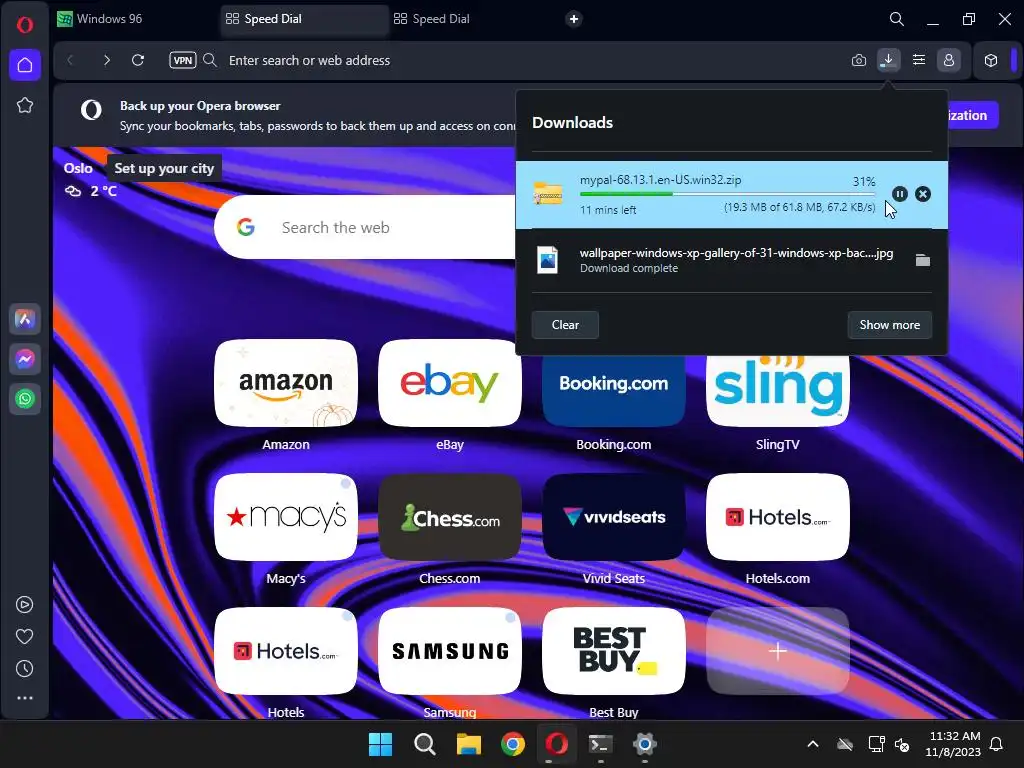Pause the mypal zip download

click(x=899, y=194)
